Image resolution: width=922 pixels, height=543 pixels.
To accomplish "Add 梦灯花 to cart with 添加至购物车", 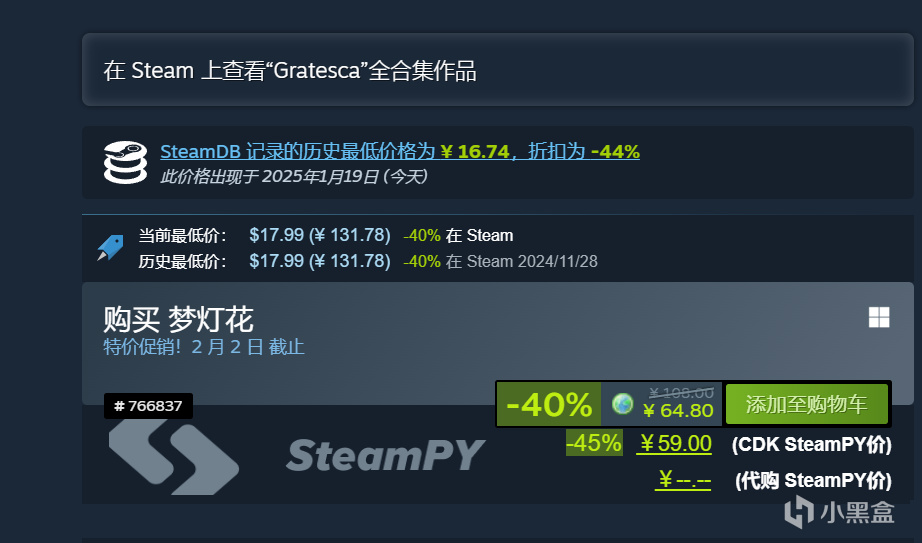I will pyautogui.click(x=807, y=404).
